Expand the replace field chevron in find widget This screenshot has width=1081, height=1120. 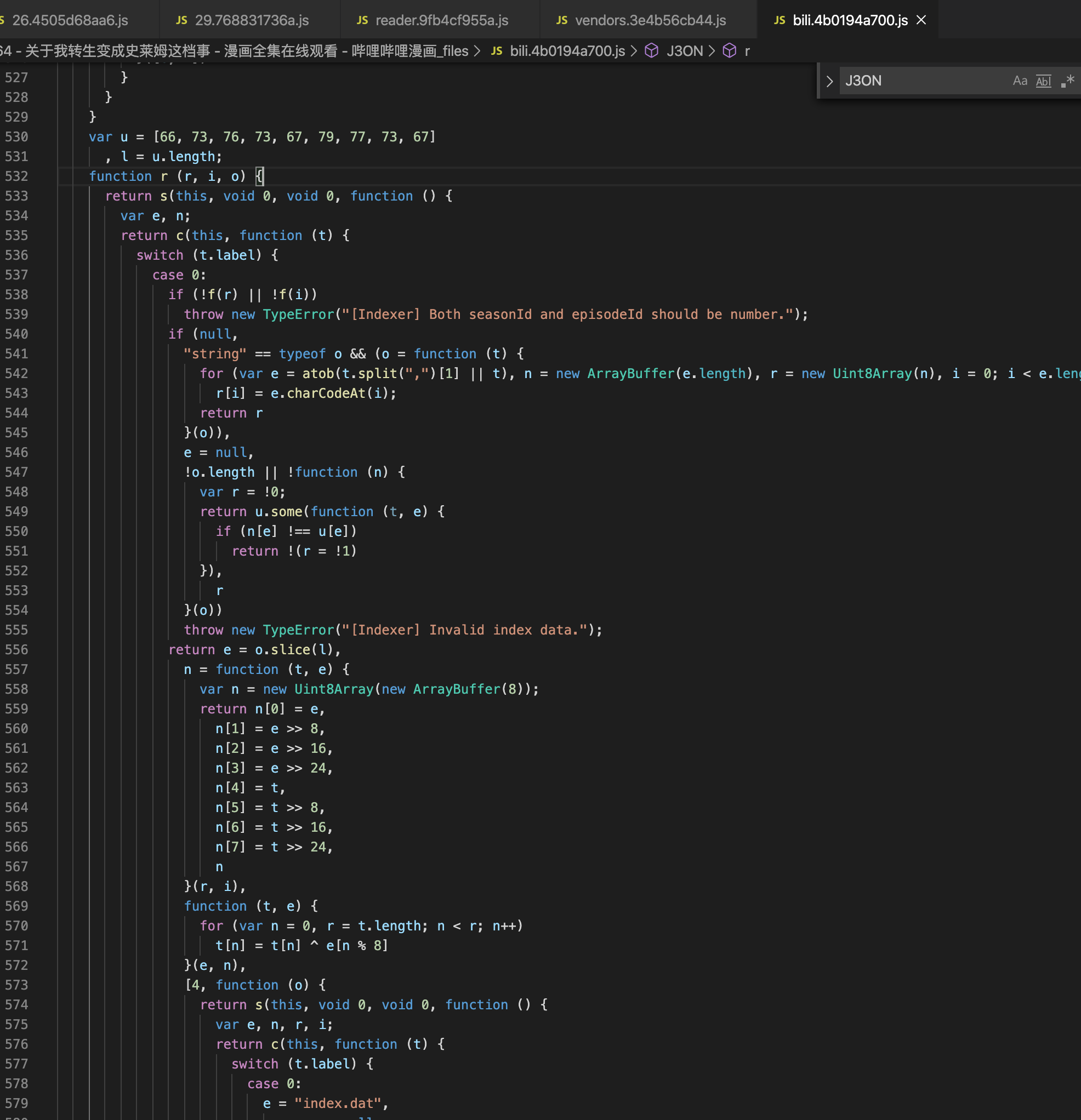click(x=829, y=81)
